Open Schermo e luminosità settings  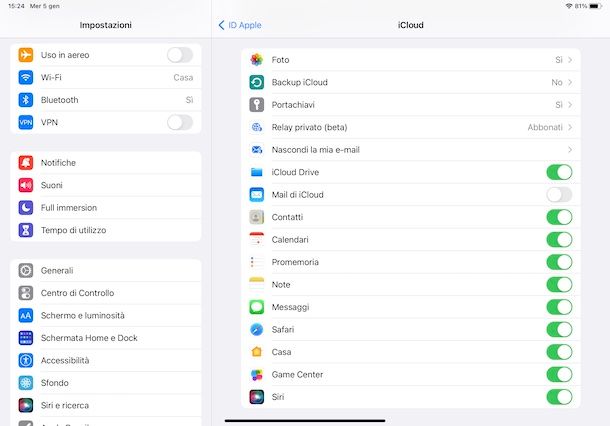[106, 316]
